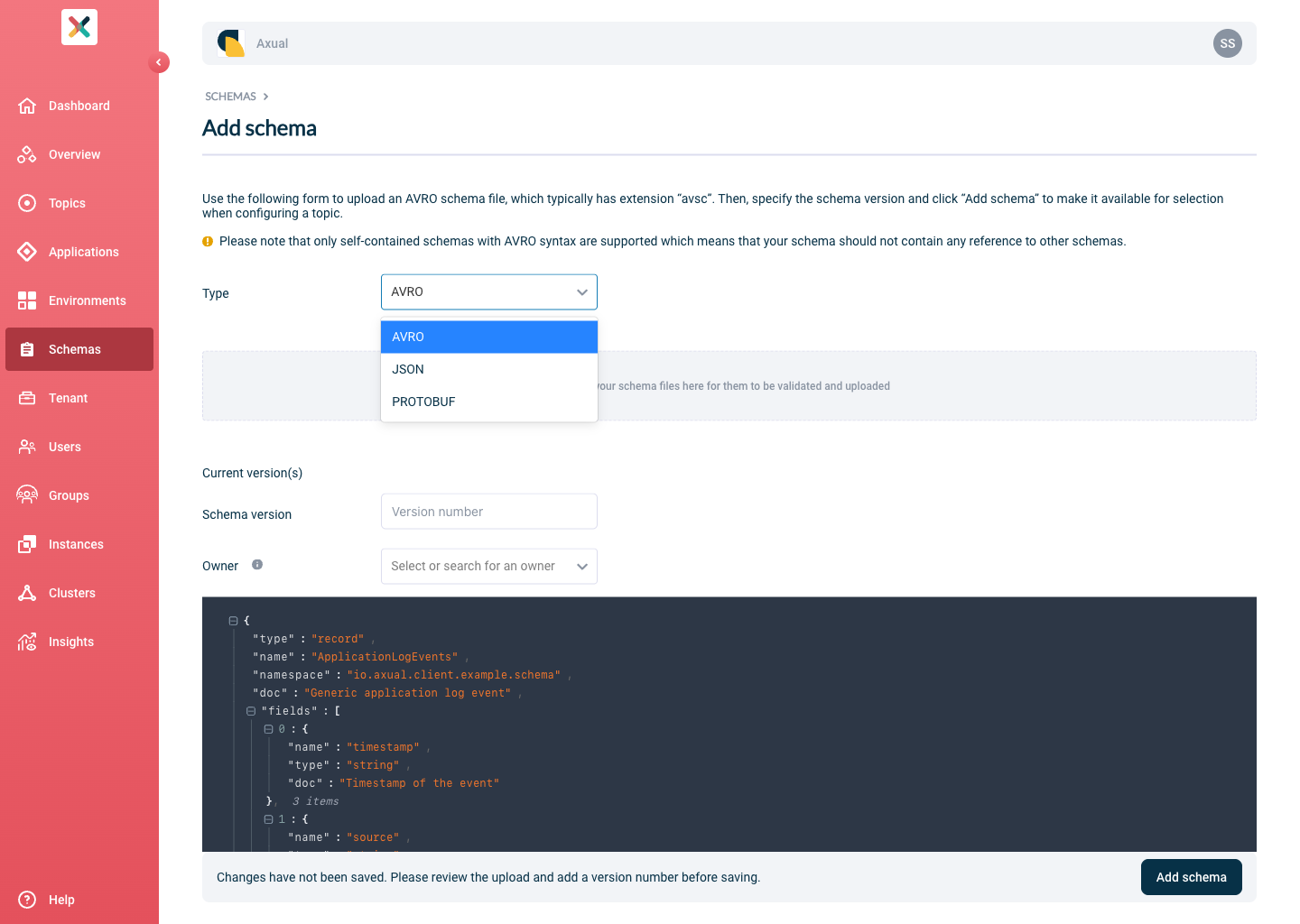Navigate back via SCHEMAS breadcrumb
This screenshot has width=1300, height=924.
tap(230, 97)
